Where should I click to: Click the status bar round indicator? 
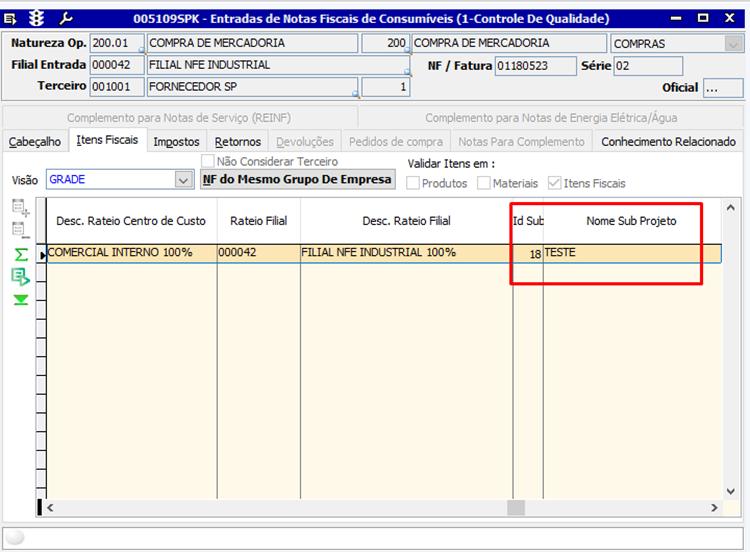15,538
